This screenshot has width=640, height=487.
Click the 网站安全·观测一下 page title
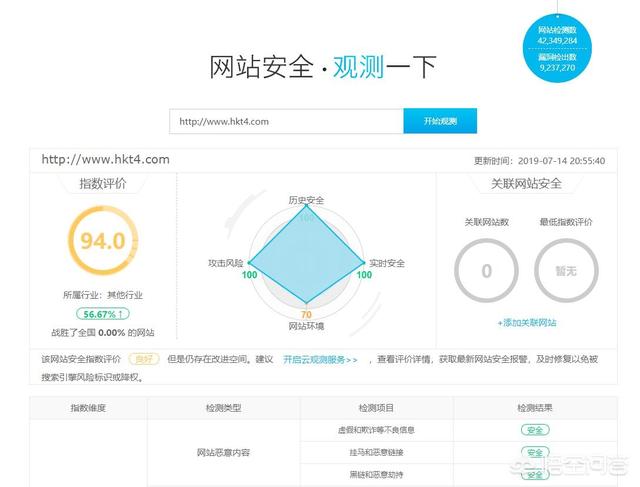pos(323,67)
